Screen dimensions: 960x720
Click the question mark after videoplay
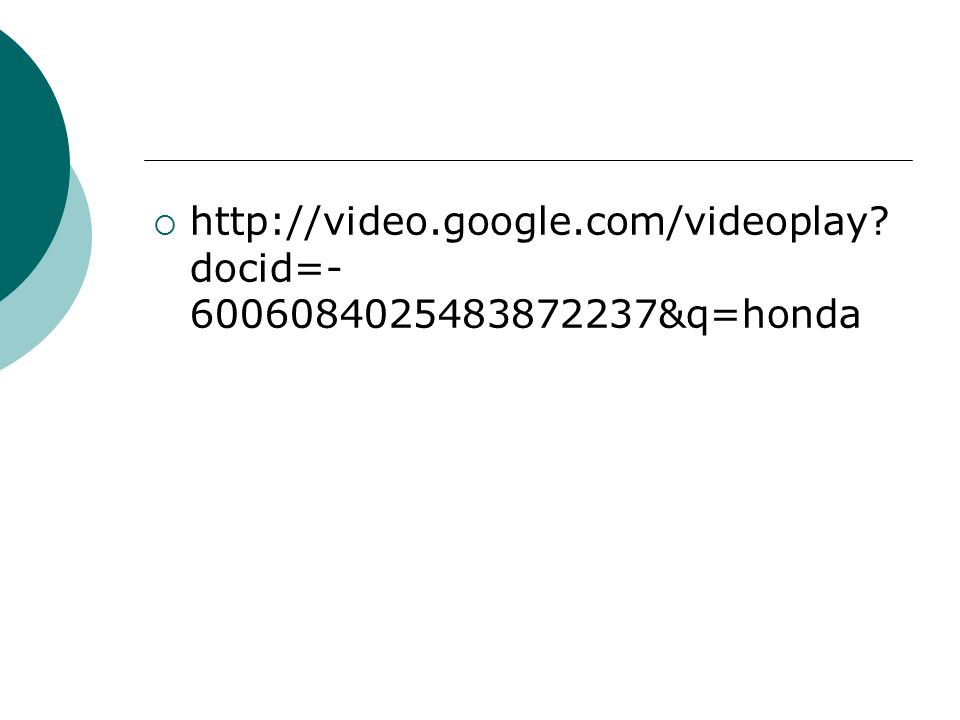click(879, 221)
